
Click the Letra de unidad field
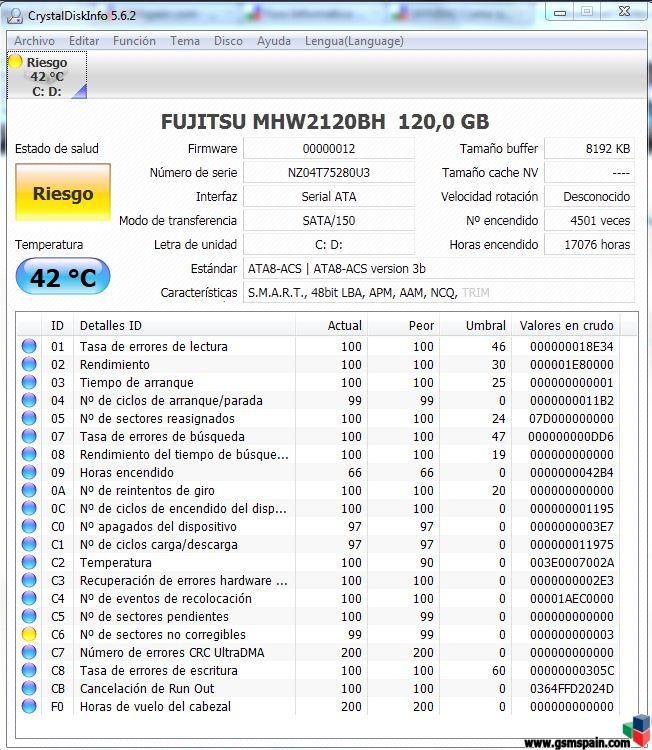[329, 244]
